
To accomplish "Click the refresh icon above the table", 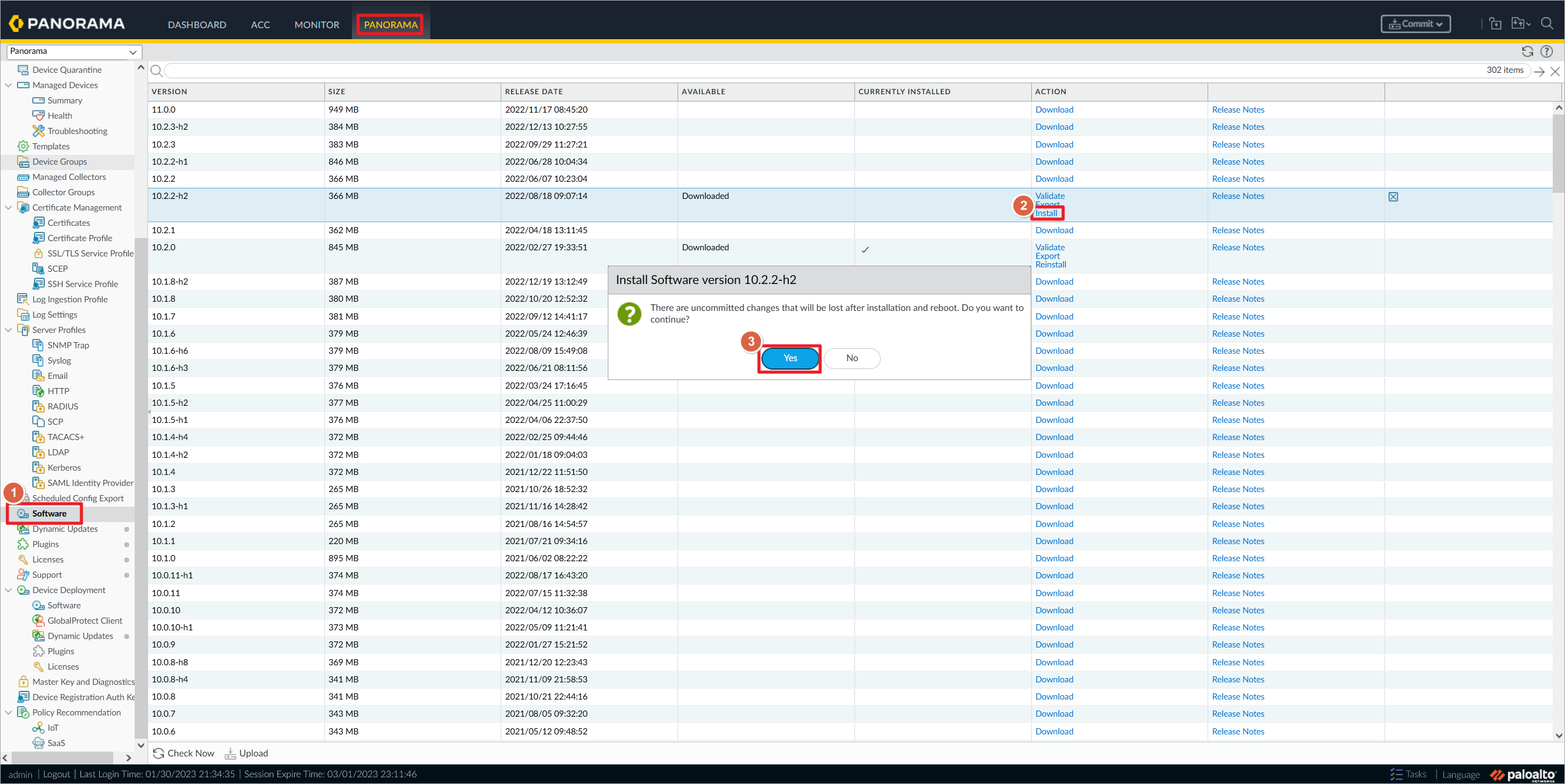I will [1528, 51].
